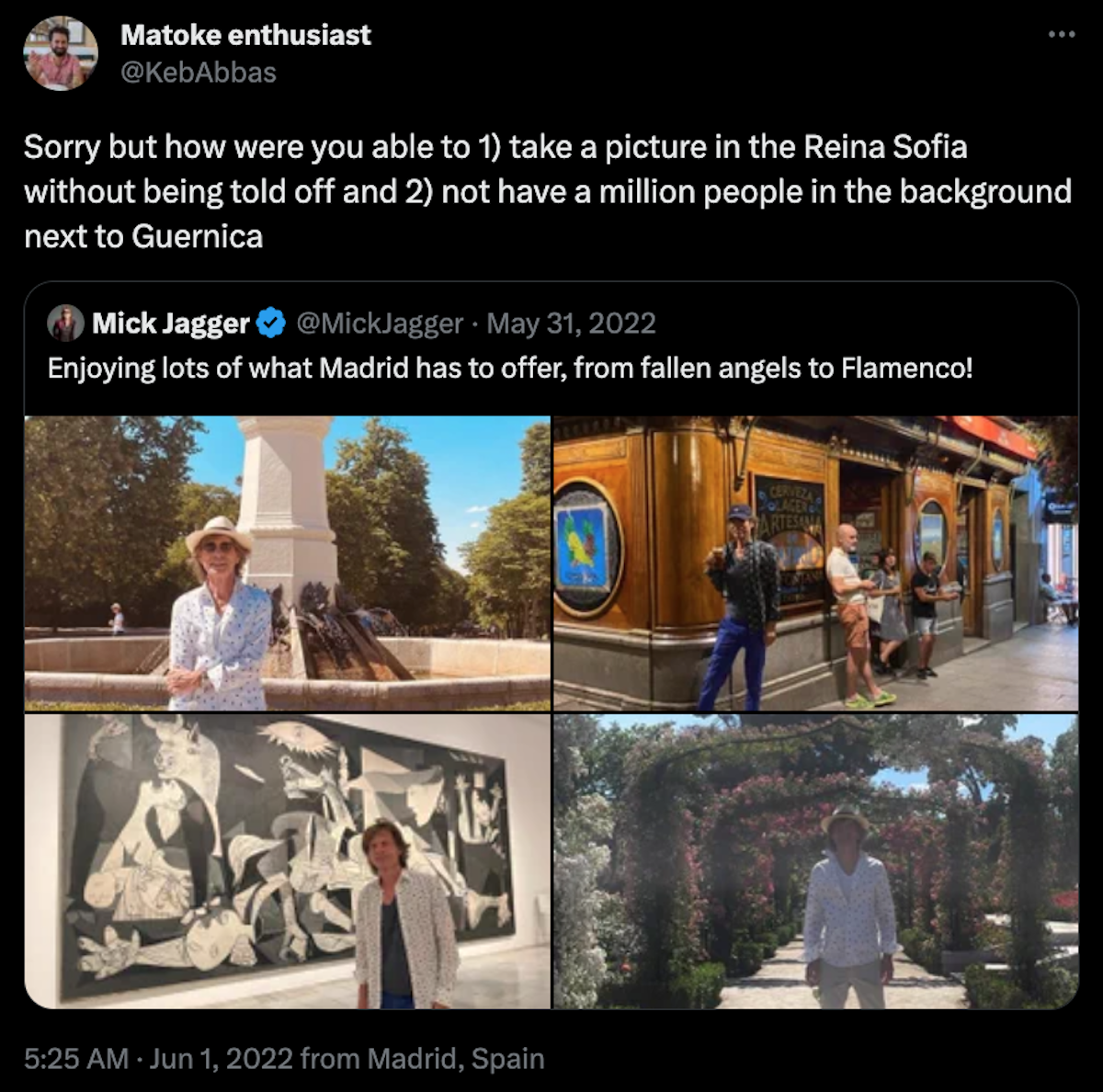Open the Guernica painting photo
Image resolution: width=1103 pixels, height=1092 pixels.
tap(288, 861)
